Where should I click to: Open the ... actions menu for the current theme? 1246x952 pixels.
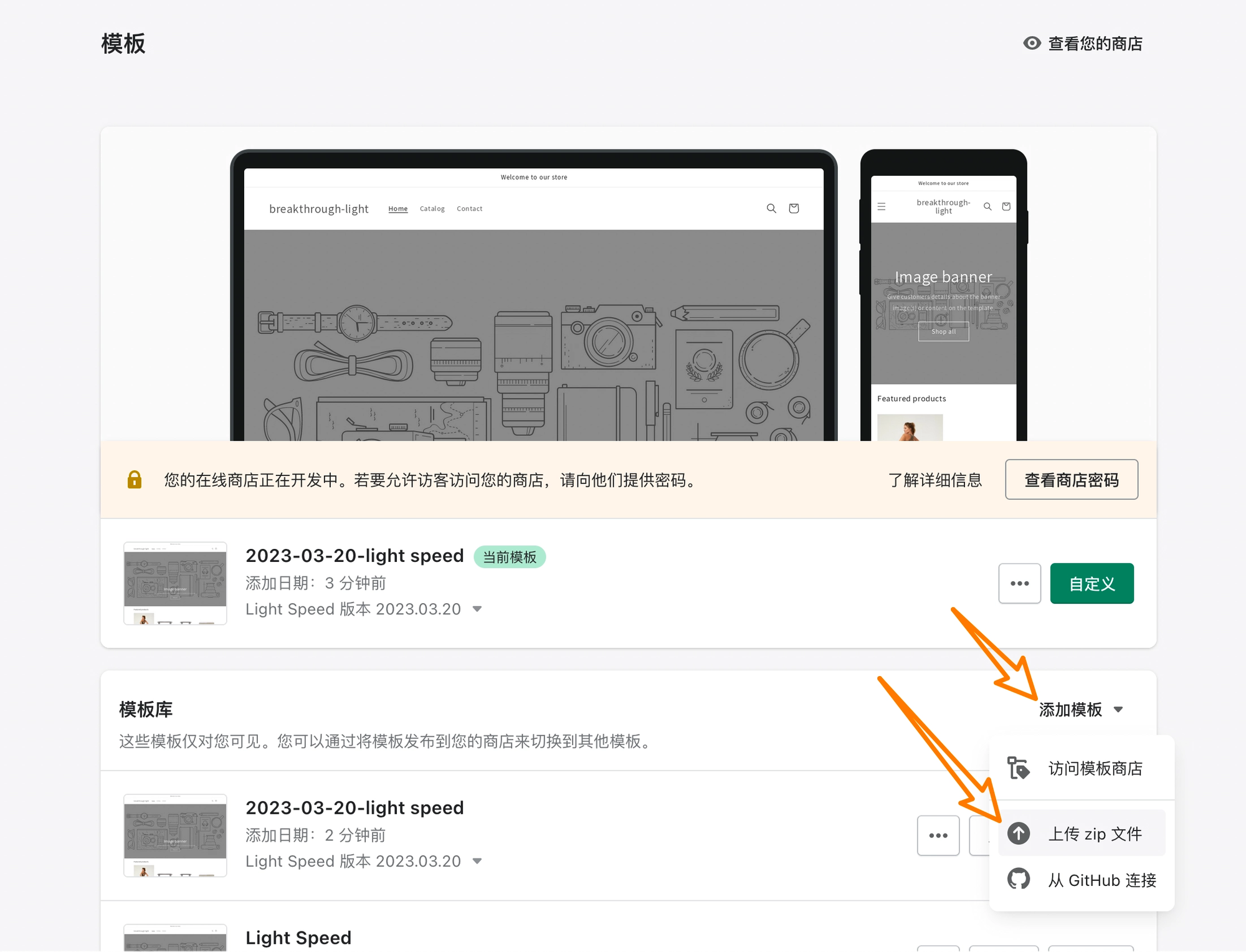click(1020, 583)
